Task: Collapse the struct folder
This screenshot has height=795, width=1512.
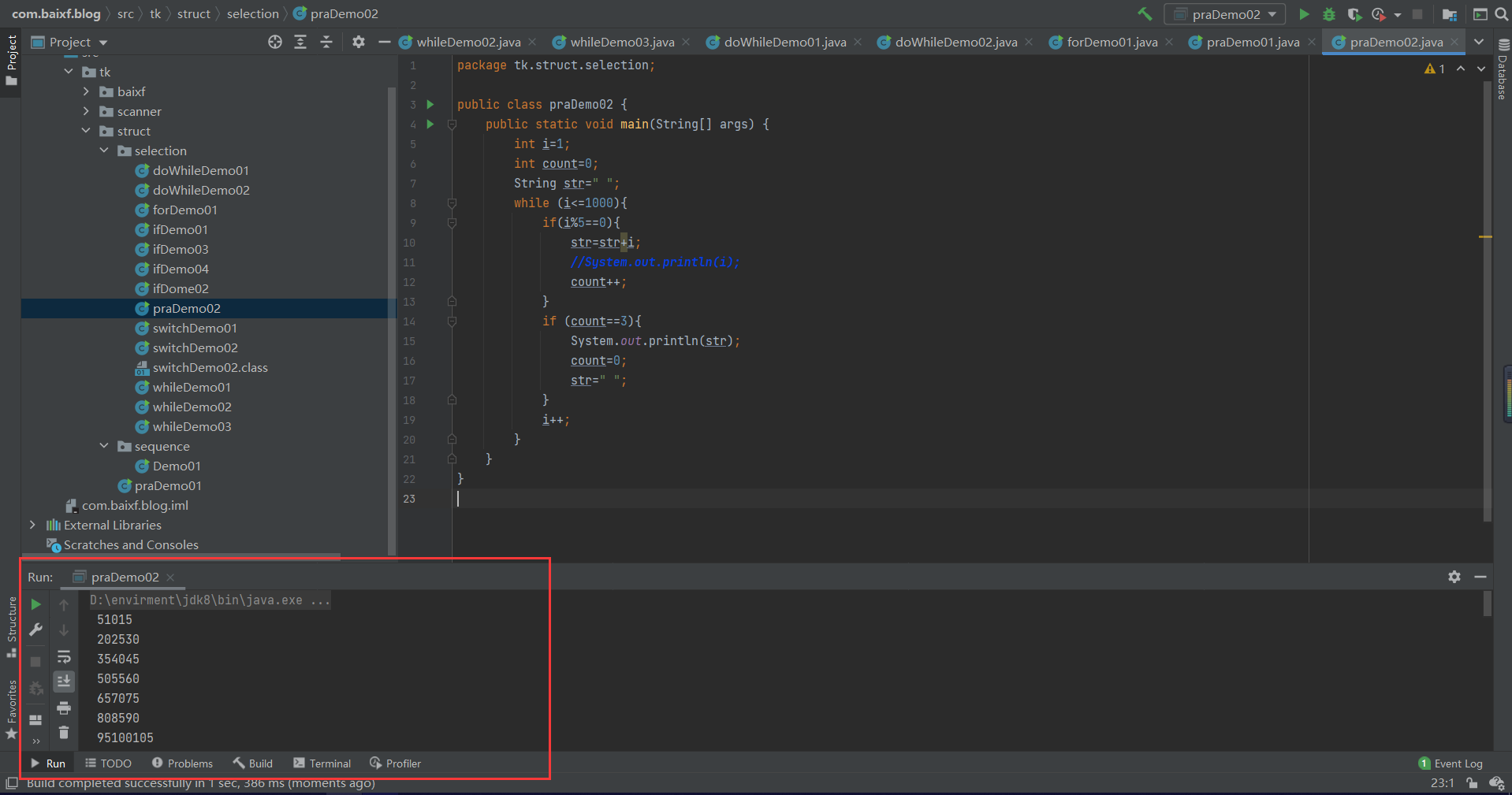Action: point(86,131)
